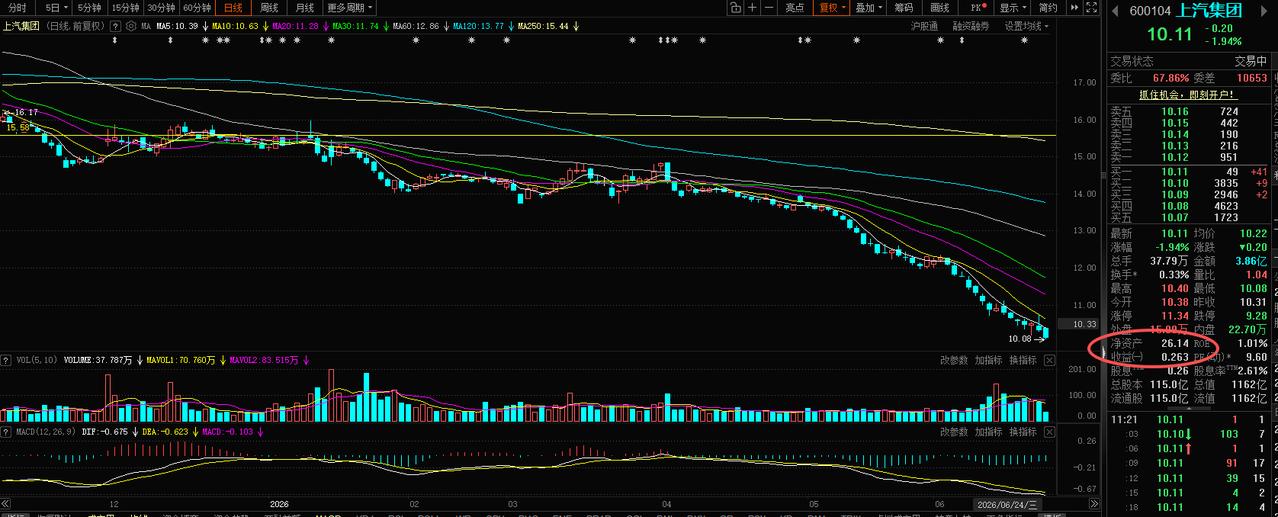Click the chart lock icon
This screenshot has height=517, width=1278.
735,8
